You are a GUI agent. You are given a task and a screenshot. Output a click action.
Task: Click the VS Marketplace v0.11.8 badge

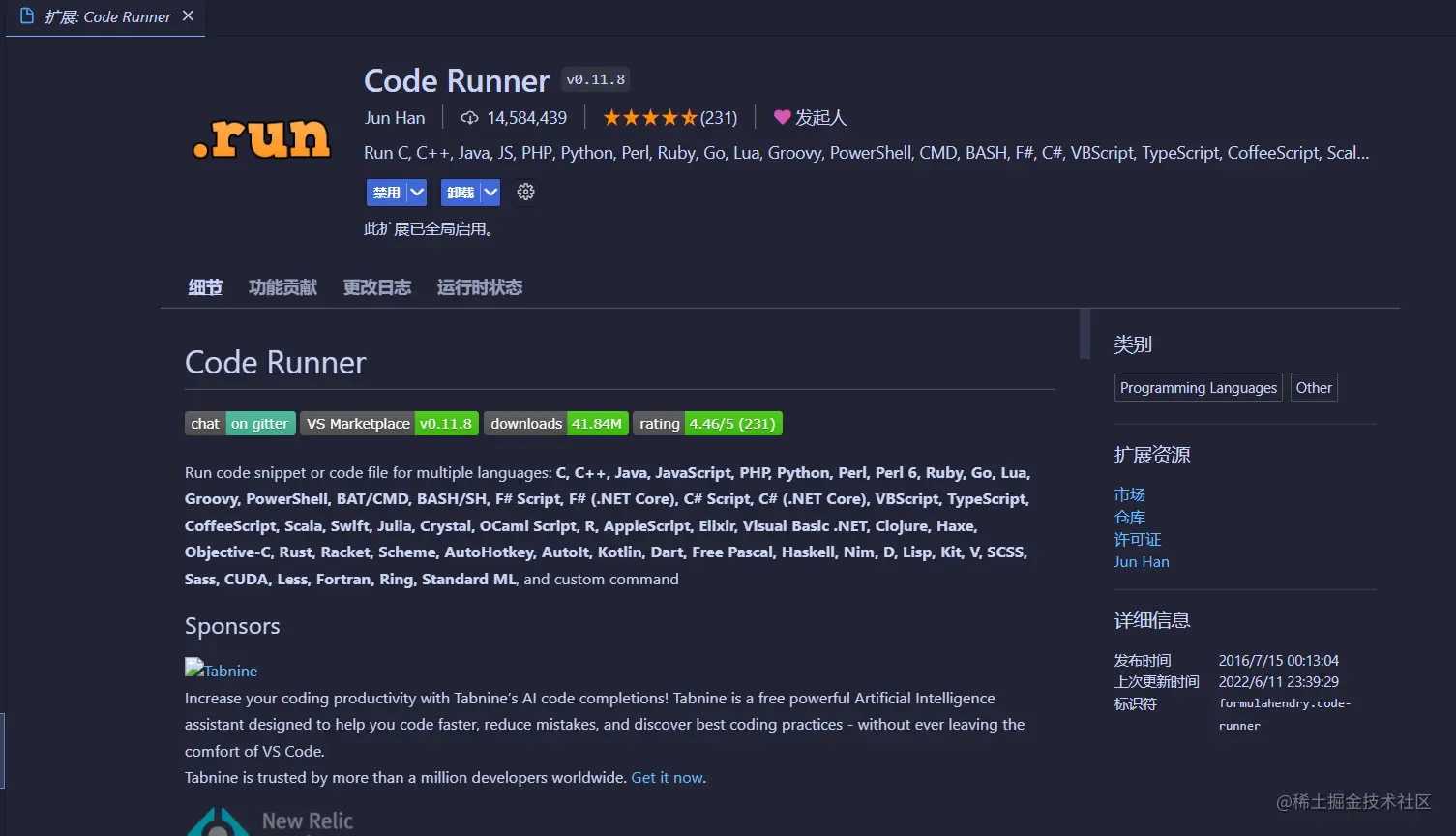pyautogui.click(x=389, y=424)
